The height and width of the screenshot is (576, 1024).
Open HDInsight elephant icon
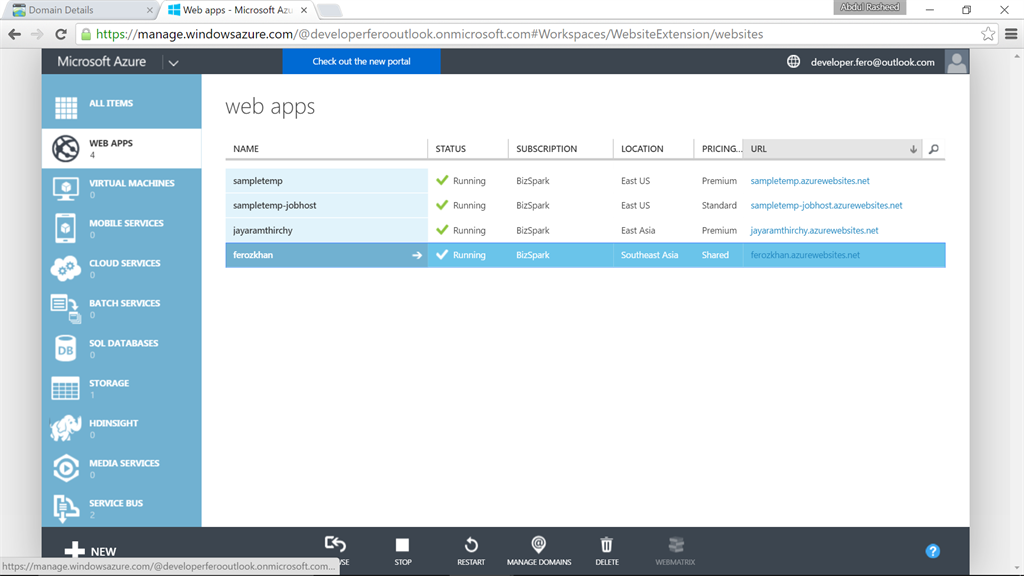(66, 428)
